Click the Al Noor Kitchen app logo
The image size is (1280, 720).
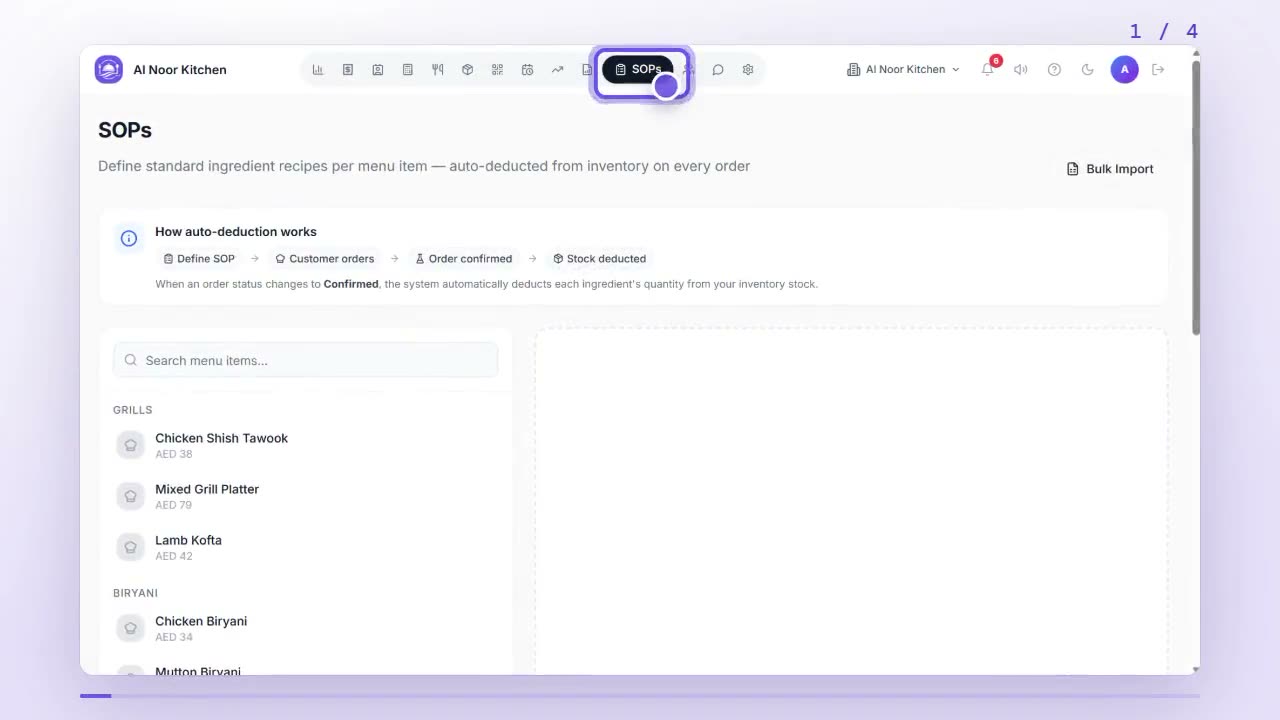click(109, 70)
